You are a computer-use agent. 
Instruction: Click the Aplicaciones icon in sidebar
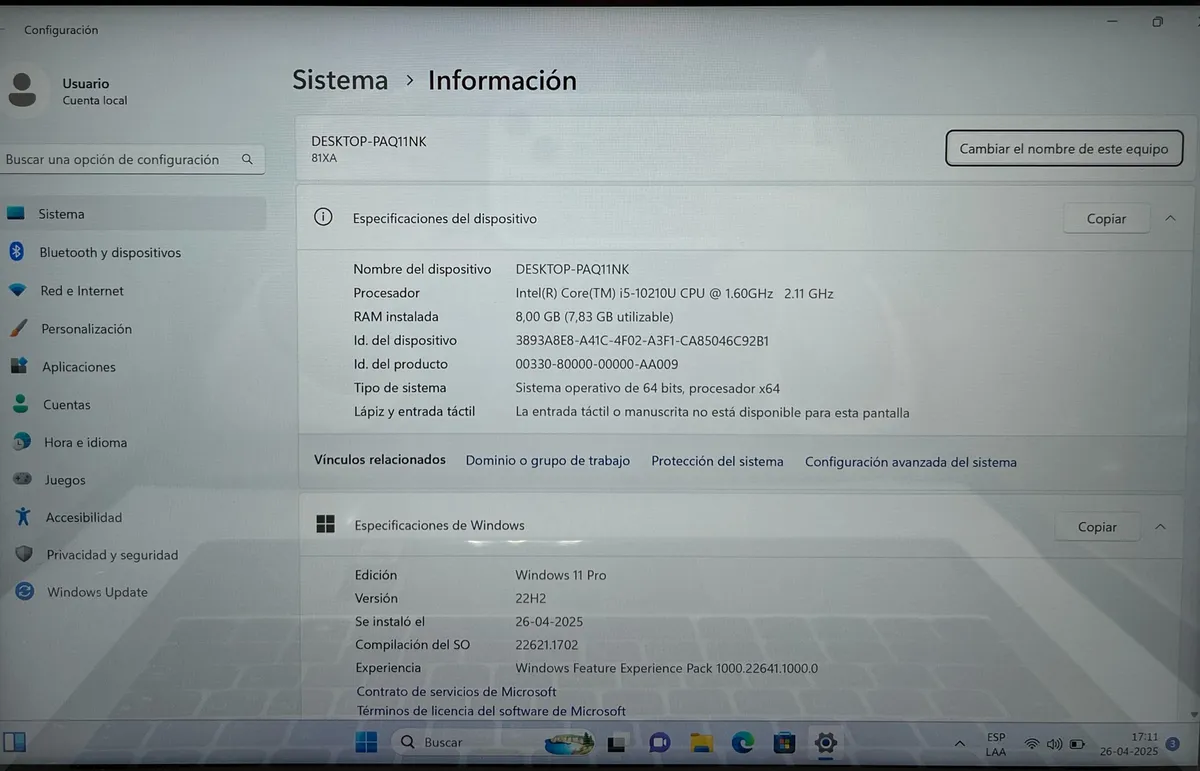click(x=19, y=367)
